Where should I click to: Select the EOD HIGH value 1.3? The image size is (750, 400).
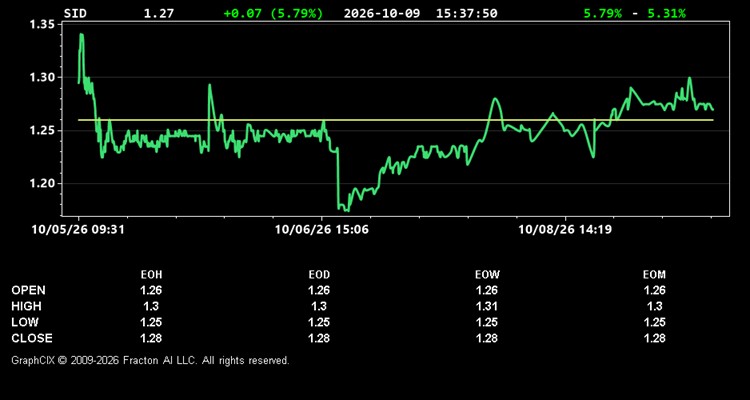tap(319, 306)
